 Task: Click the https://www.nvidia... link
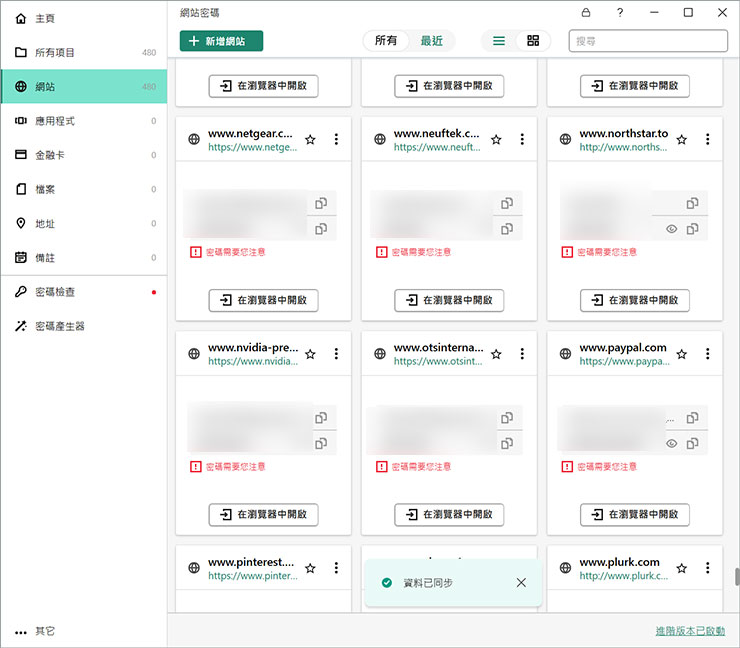coord(253,362)
